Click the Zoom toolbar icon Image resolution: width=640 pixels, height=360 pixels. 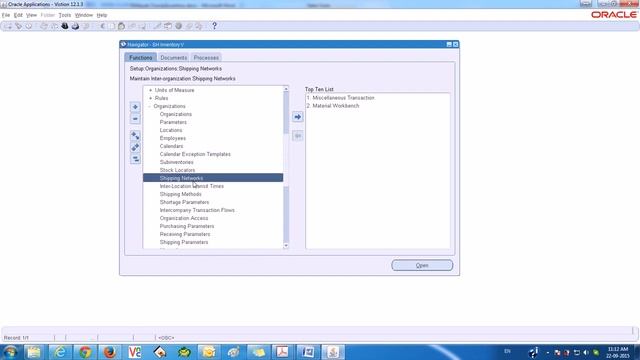pyautogui.click(x=168, y=26)
